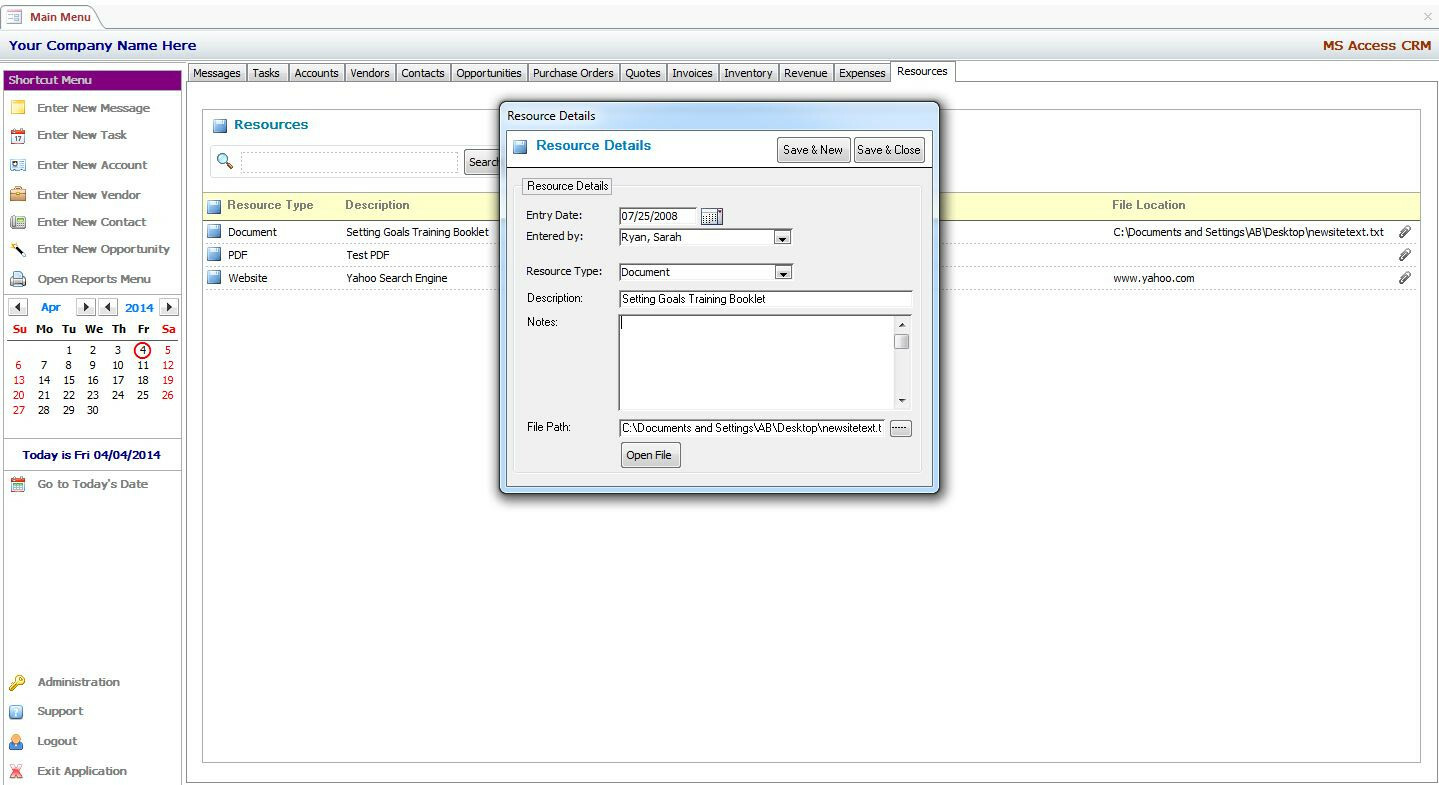This screenshot has width=1439, height=785.
Task: Click the Test PDF description
Action: [x=368, y=255]
